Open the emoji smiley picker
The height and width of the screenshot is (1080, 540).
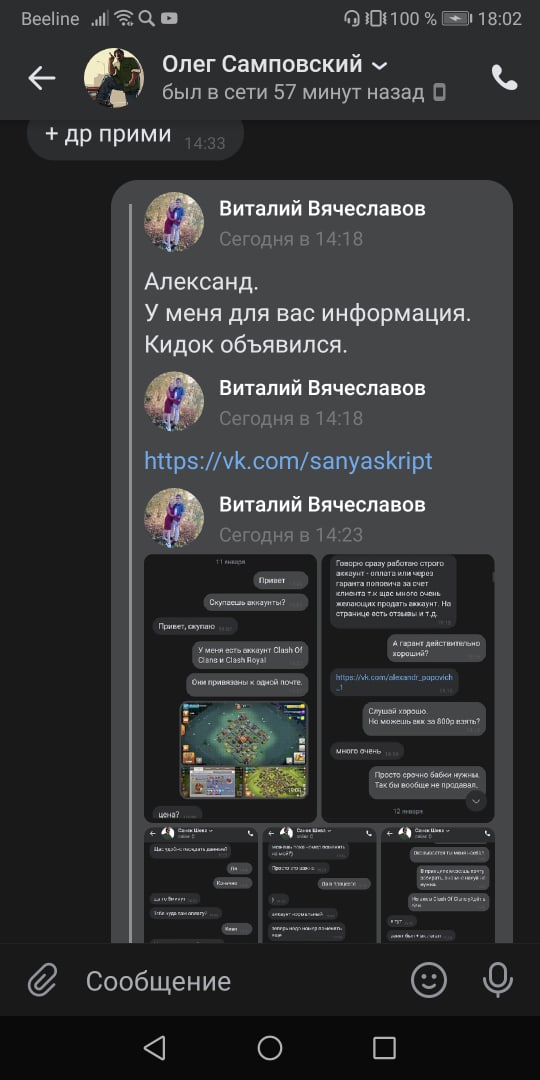pyautogui.click(x=429, y=979)
